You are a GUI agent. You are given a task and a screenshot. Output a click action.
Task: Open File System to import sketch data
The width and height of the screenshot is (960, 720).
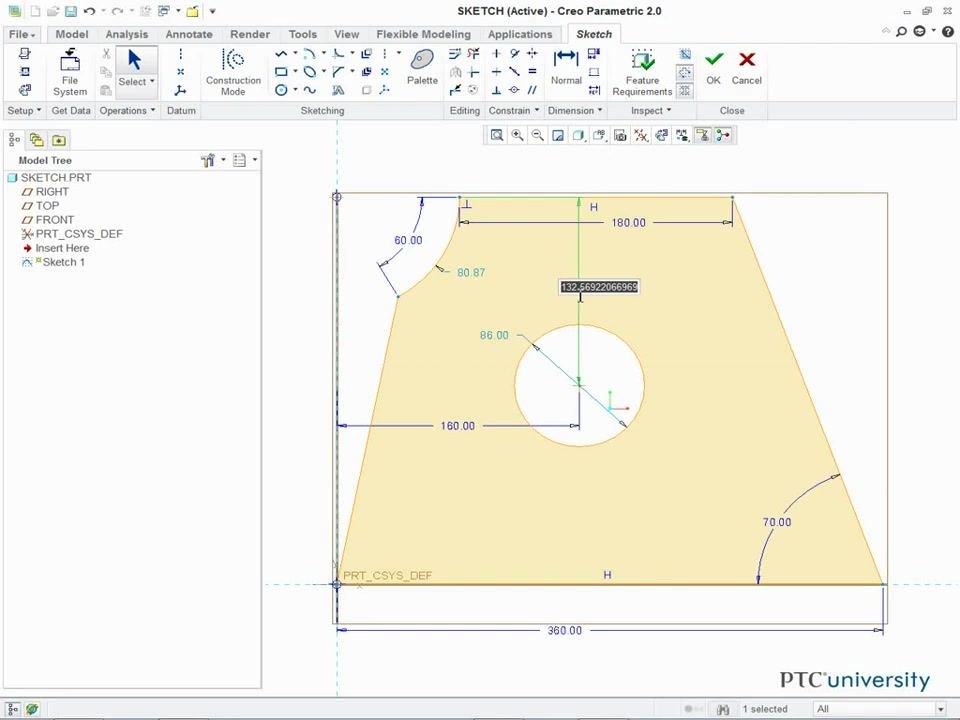(x=70, y=72)
